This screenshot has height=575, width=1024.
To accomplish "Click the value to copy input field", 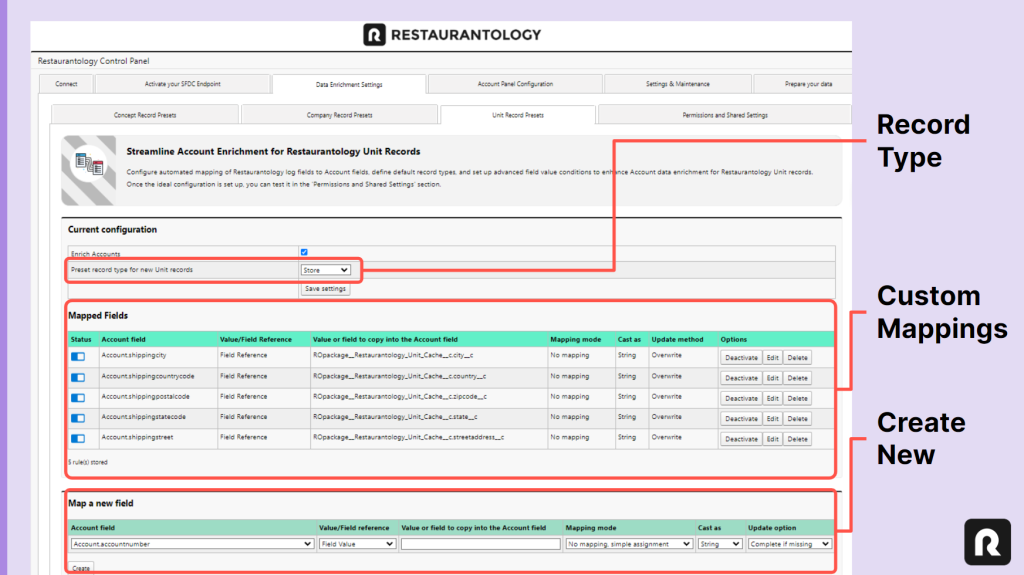I will click(481, 544).
